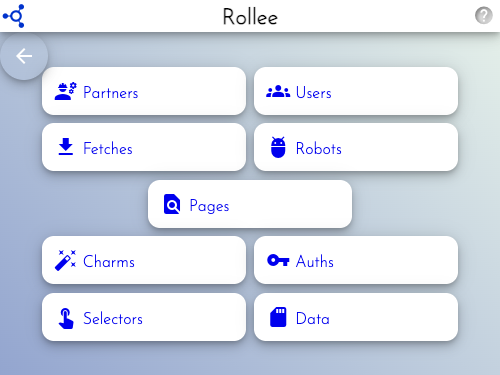
Task: Click the Charms magic wand icon
Action: click(x=66, y=260)
